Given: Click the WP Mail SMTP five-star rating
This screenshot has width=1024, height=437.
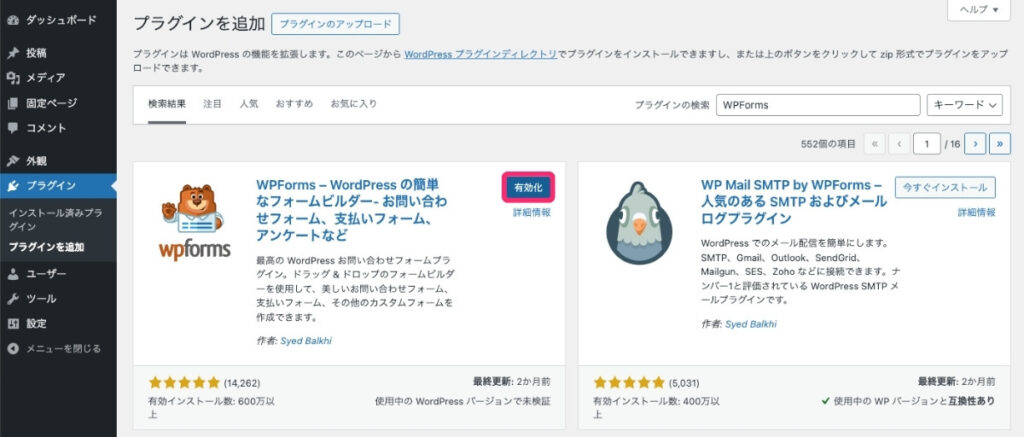Looking at the screenshot, I should click(x=630, y=383).
